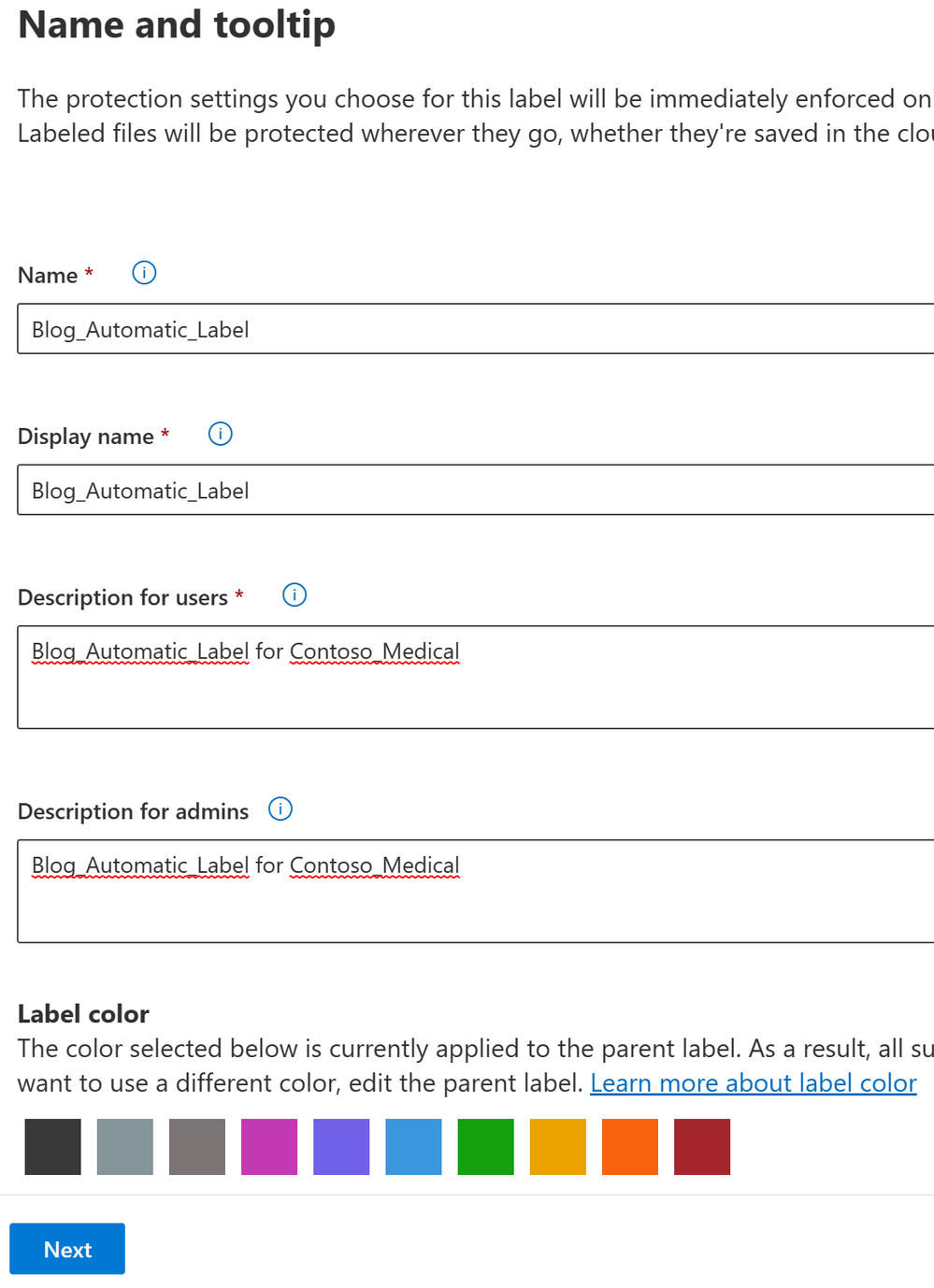Screen dimensions: 934x1288
Task: Pick the blue label color swatch
Action: pos(413,1147)
